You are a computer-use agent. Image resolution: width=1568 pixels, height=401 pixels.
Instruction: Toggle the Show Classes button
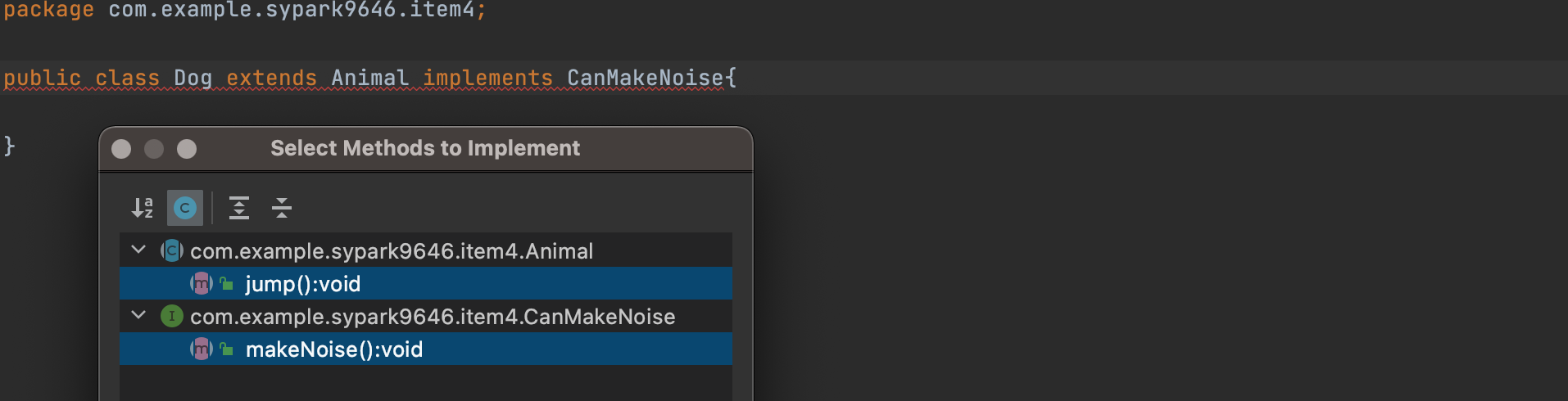point(185,208)
